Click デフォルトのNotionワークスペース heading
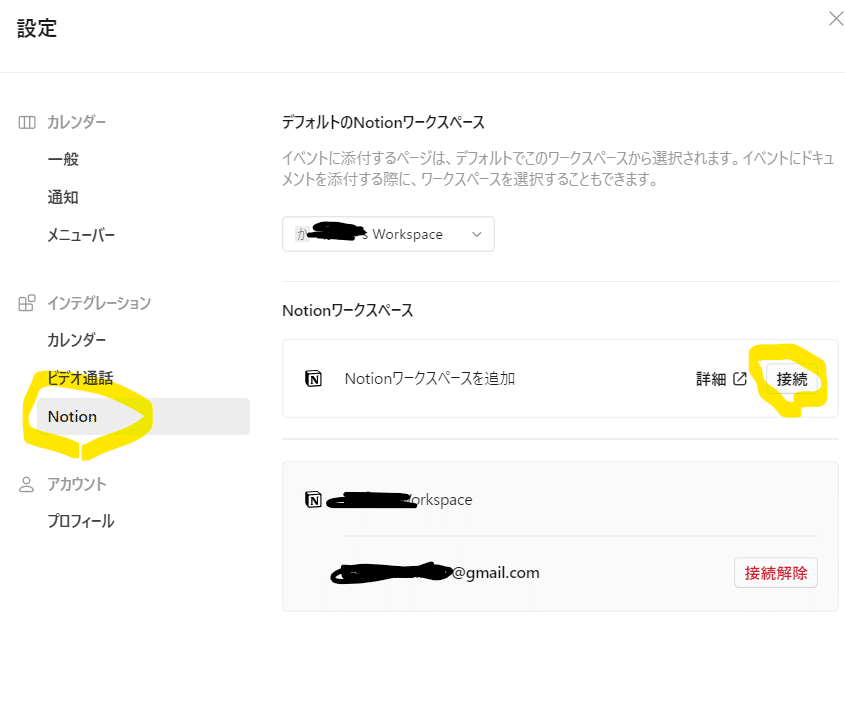Image resolution: width=845 pixels, height=712 pixels. coord(384,122)
